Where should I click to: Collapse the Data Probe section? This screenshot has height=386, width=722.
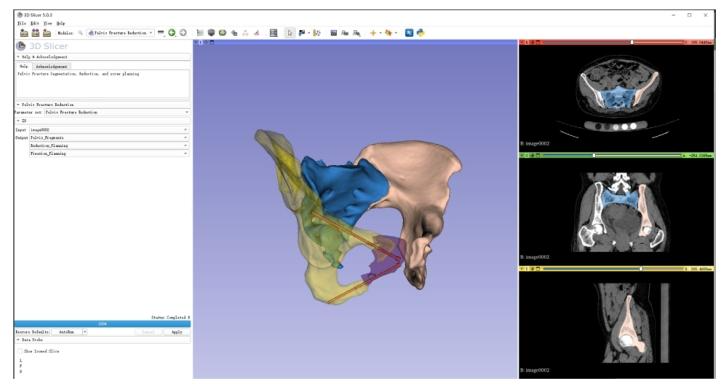tap(102, 340)
